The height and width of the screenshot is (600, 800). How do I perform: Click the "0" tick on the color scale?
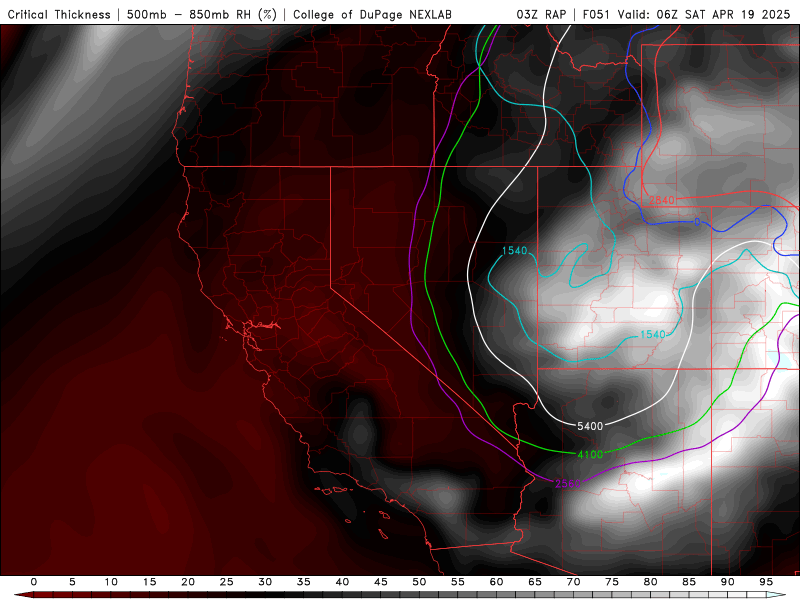[34, 582]
